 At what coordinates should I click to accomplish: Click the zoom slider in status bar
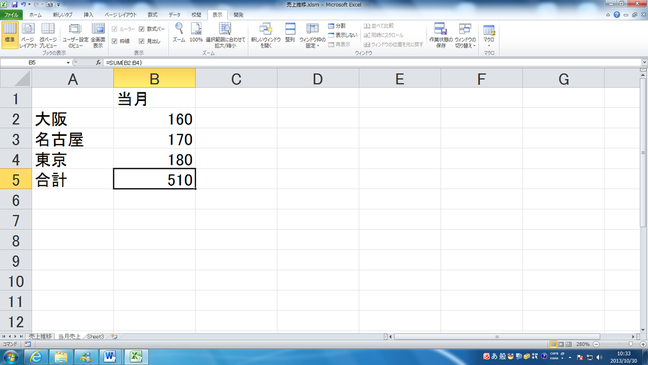coord(619,344)
